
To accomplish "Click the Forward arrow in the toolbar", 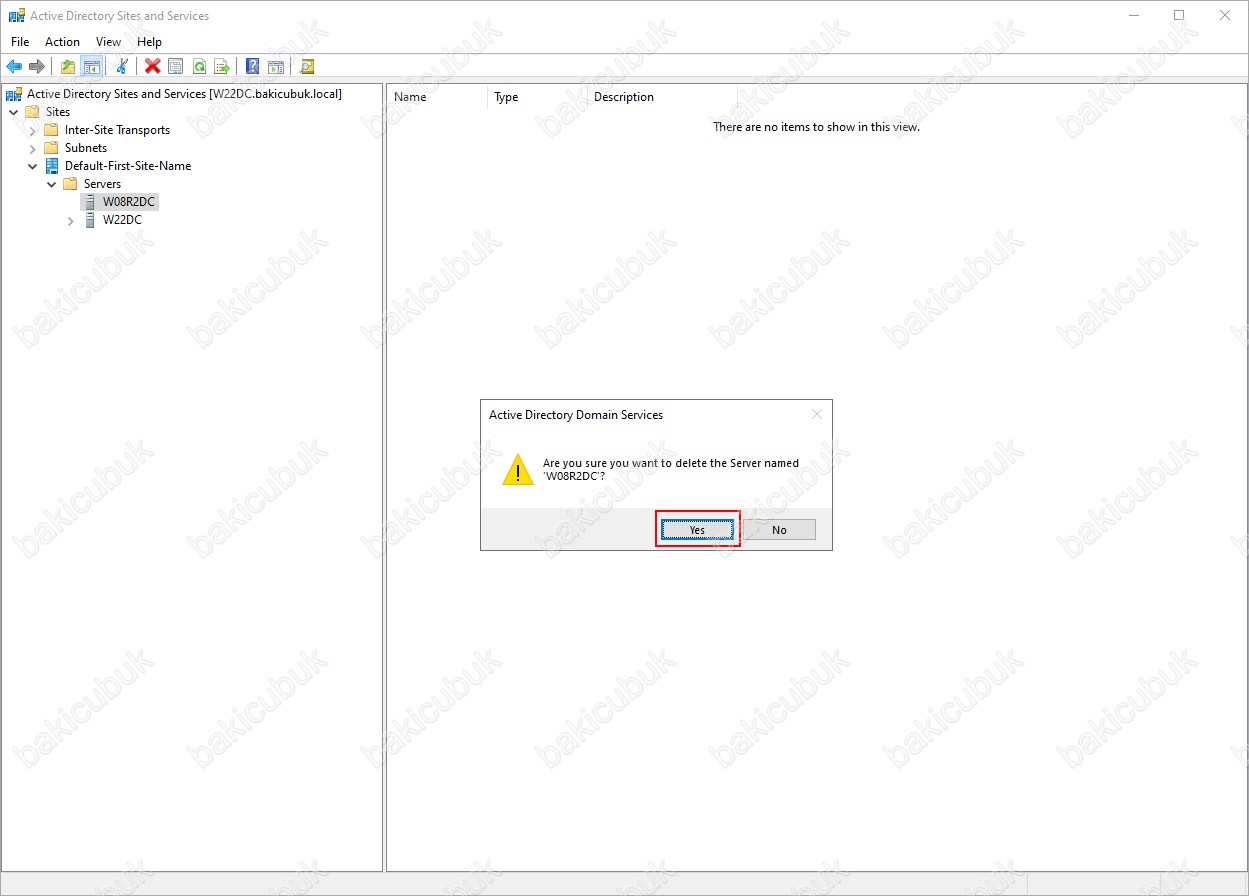I will pyautogui.click(x=37, y=67).
